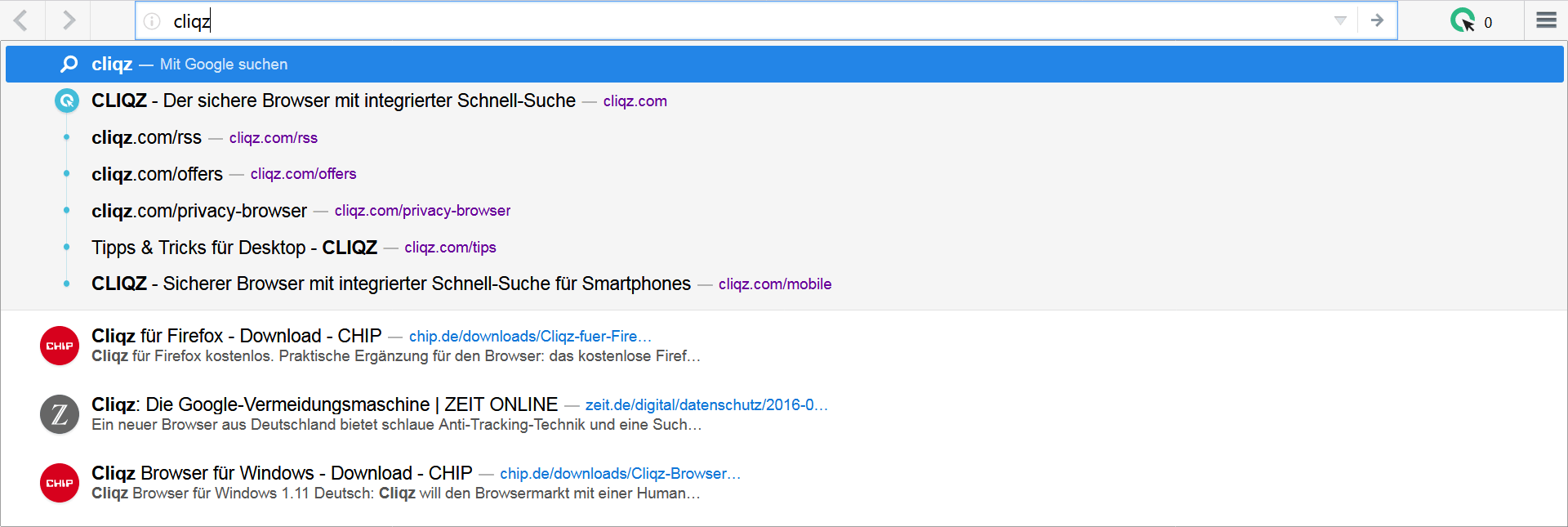Open 'CLIQZ - Sicherer Browser' Smartphones result
Viewport: 1568px width, 527px height.
391,284
